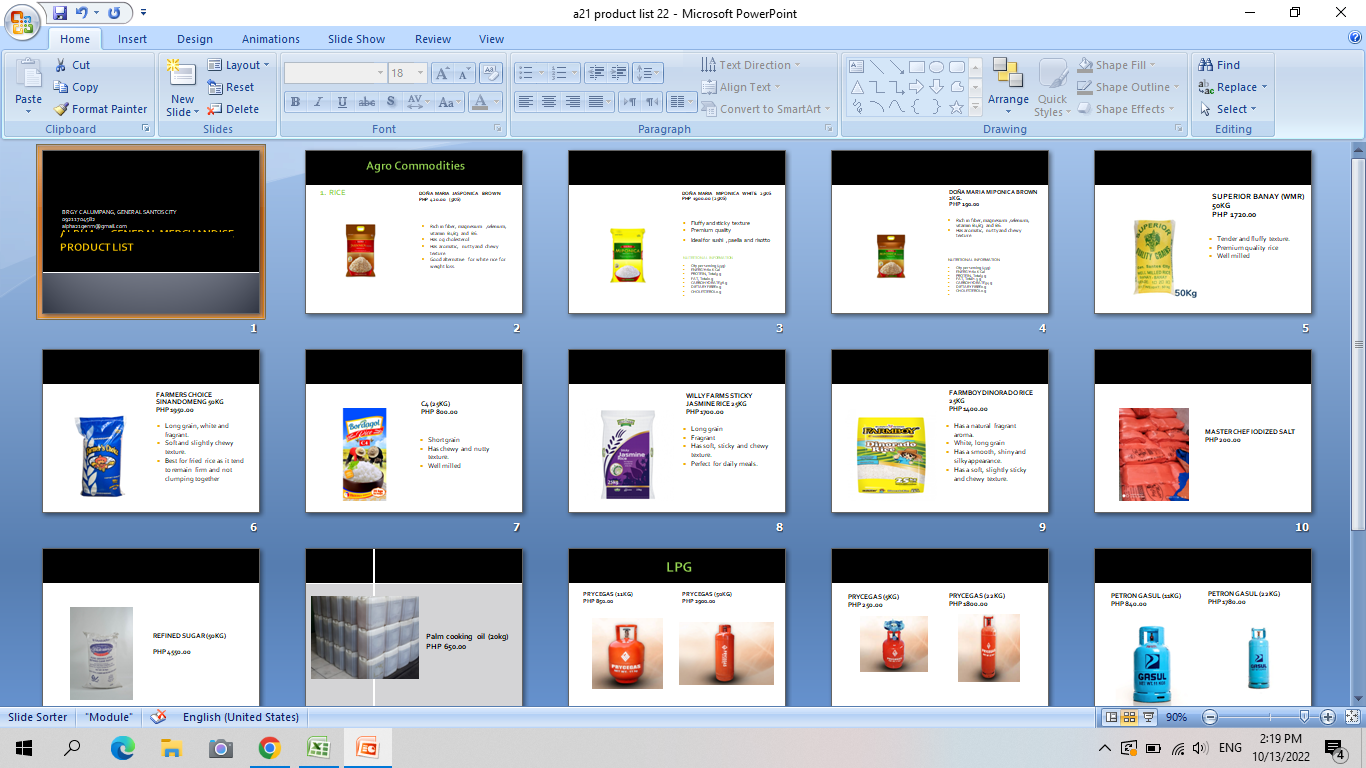Click Convert to SmartArt button

tap(767, 109)
